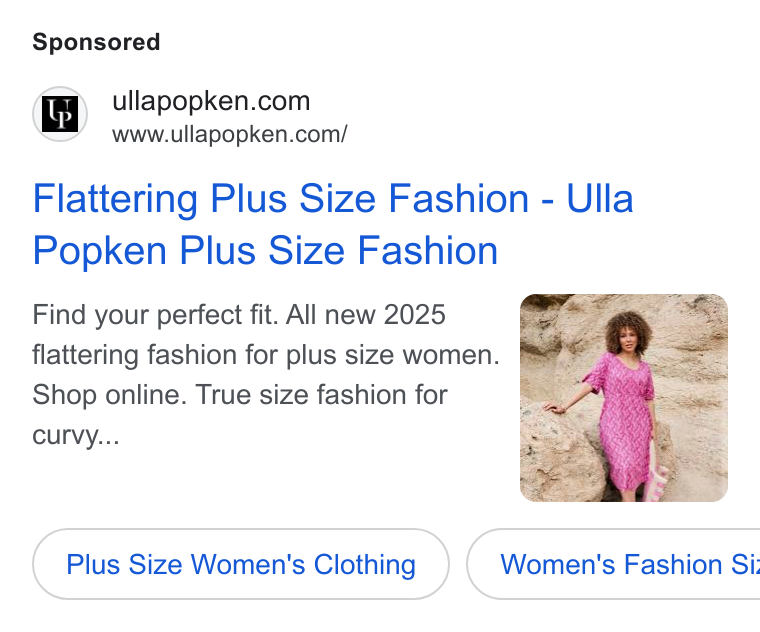Click the Sponsored label

pyautogui.click(x=96, y=42)
